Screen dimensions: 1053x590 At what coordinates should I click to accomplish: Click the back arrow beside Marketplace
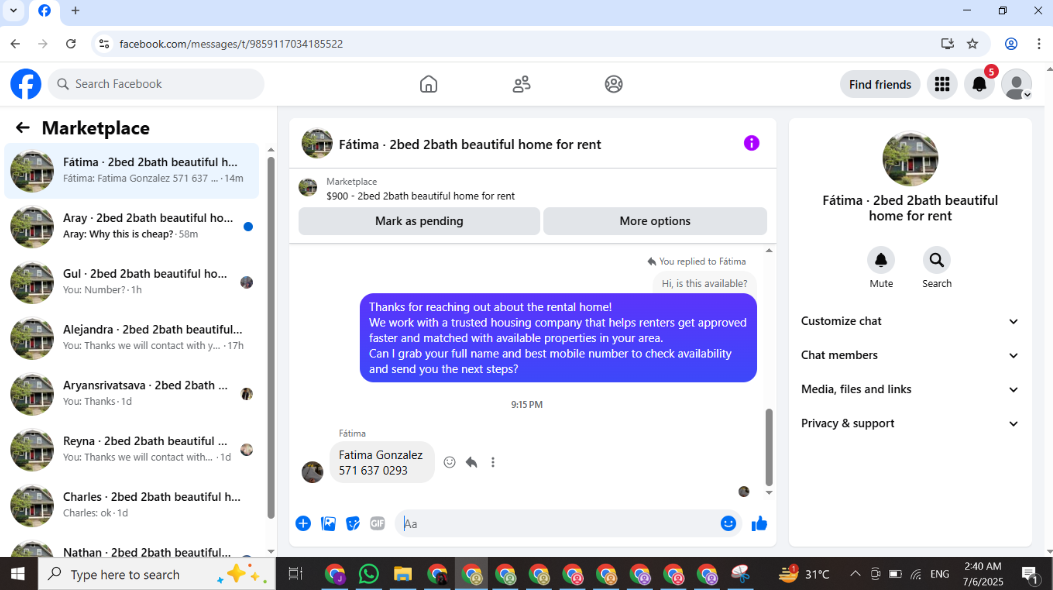coord(23,128)
